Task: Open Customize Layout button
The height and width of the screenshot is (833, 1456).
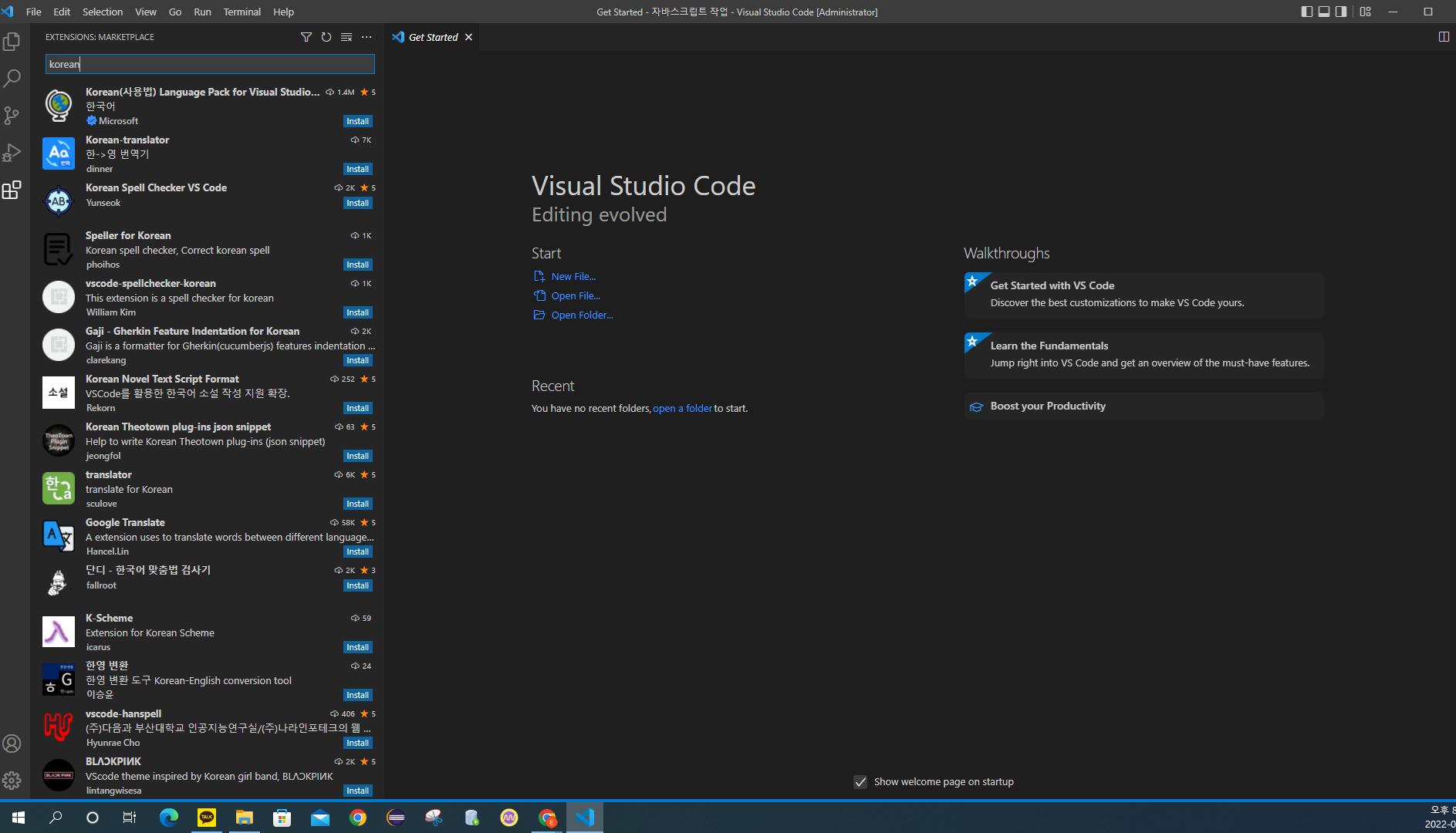Action: click(x=1366, y=12)
